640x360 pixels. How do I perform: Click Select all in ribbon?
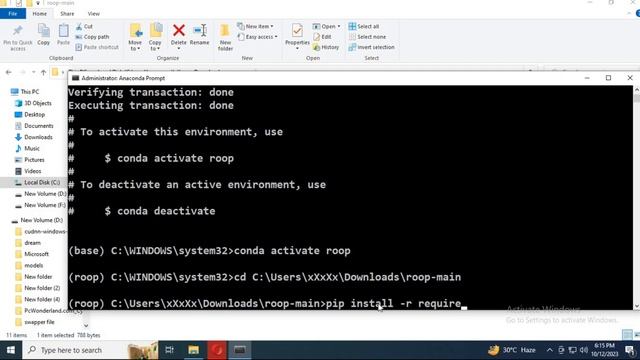pos(364,27)
